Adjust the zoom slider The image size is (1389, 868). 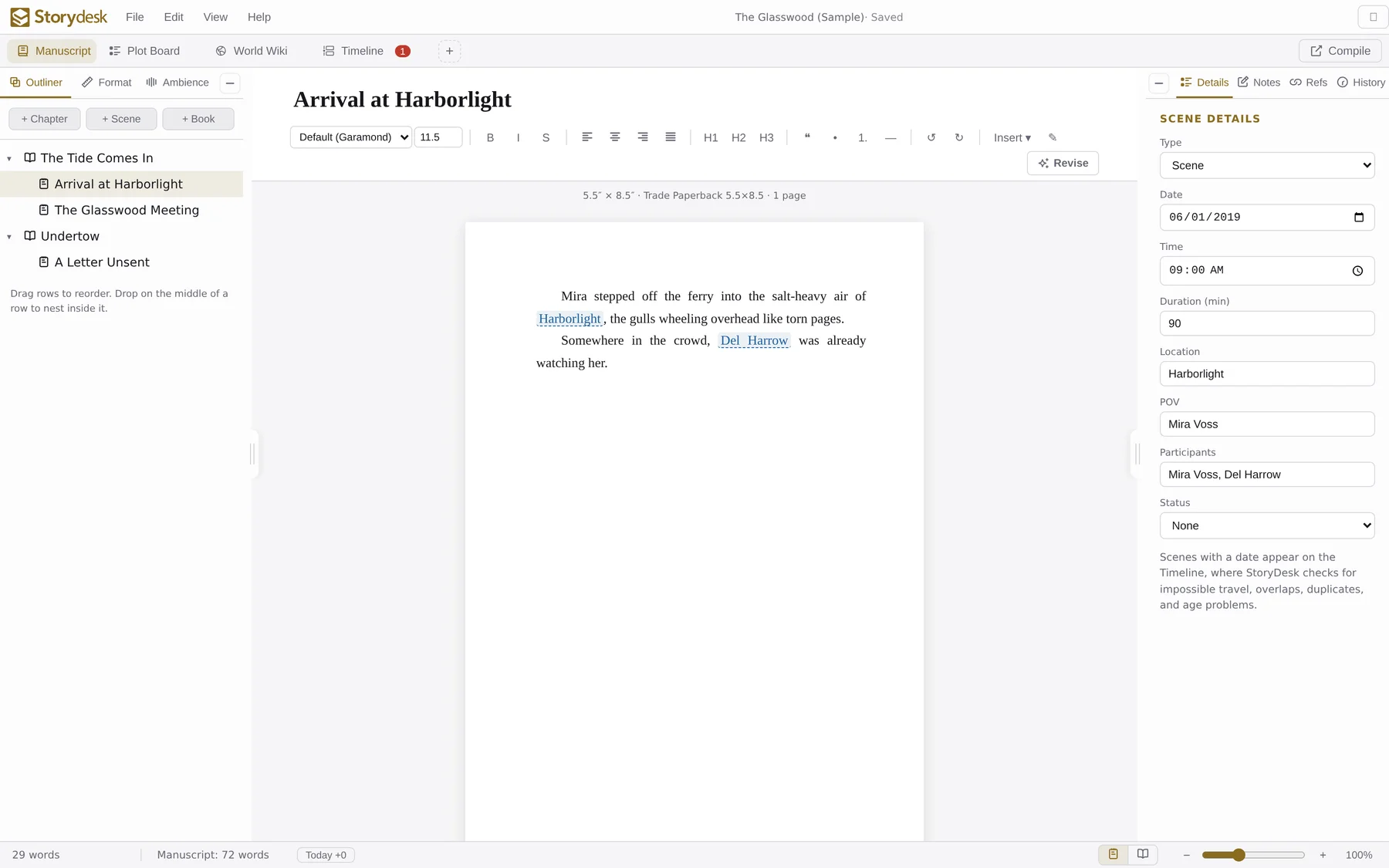click(1253, 855)
